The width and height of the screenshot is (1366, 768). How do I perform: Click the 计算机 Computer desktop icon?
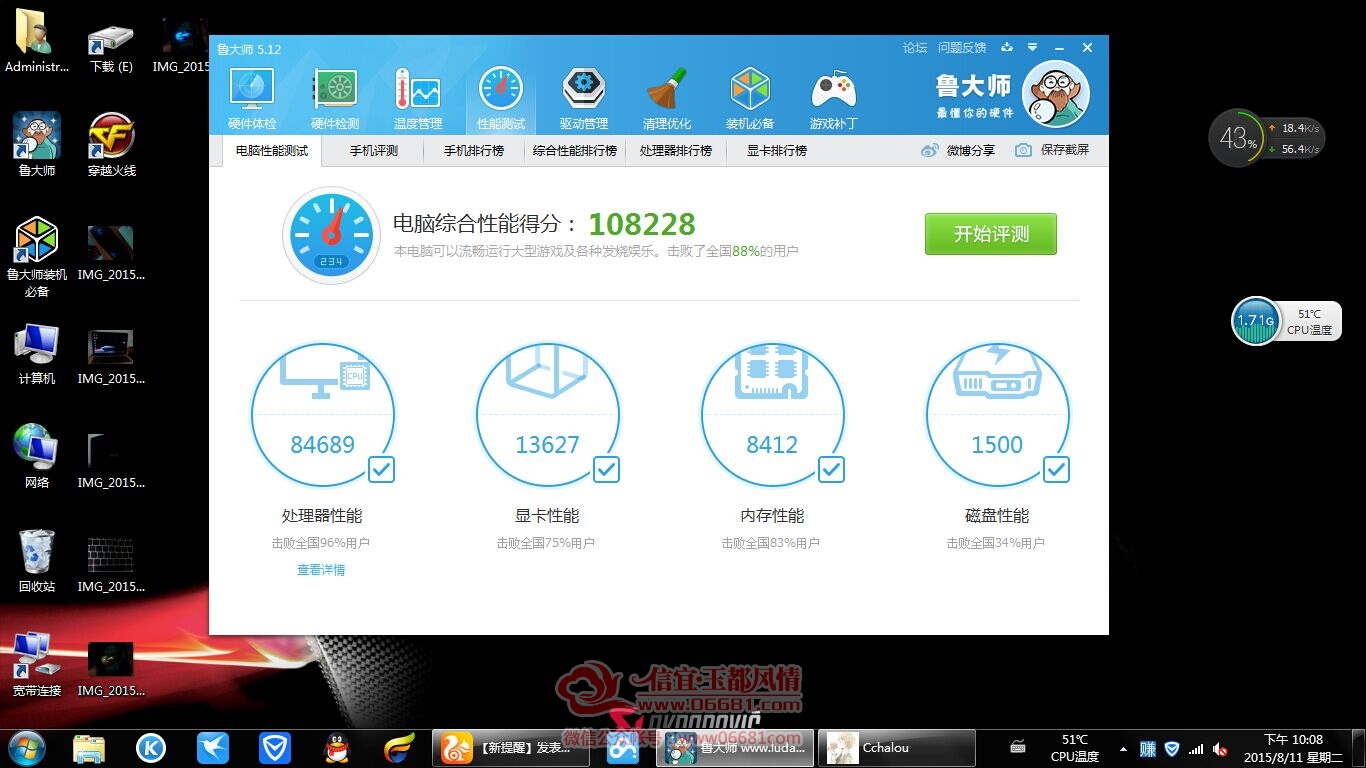(37, 353)
